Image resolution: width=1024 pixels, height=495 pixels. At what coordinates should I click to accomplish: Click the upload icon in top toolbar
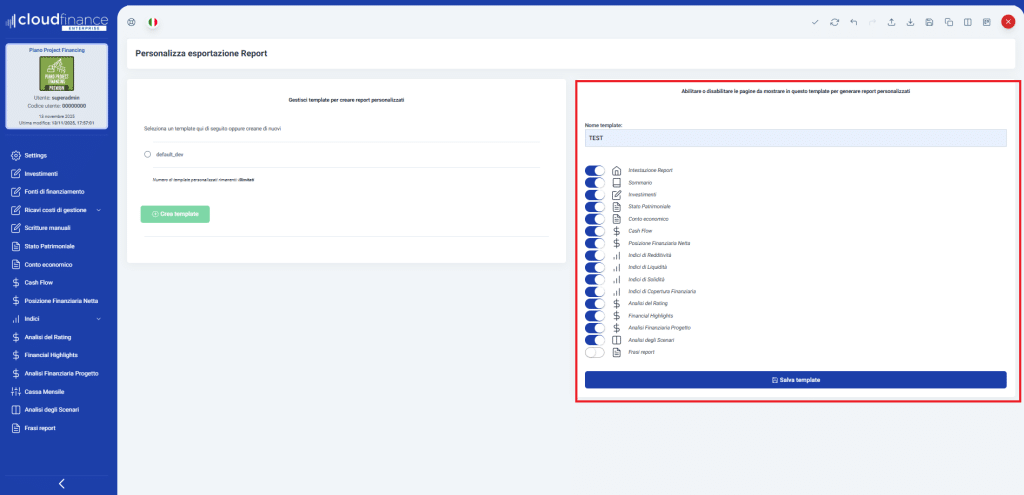click(x=891, y=21)
